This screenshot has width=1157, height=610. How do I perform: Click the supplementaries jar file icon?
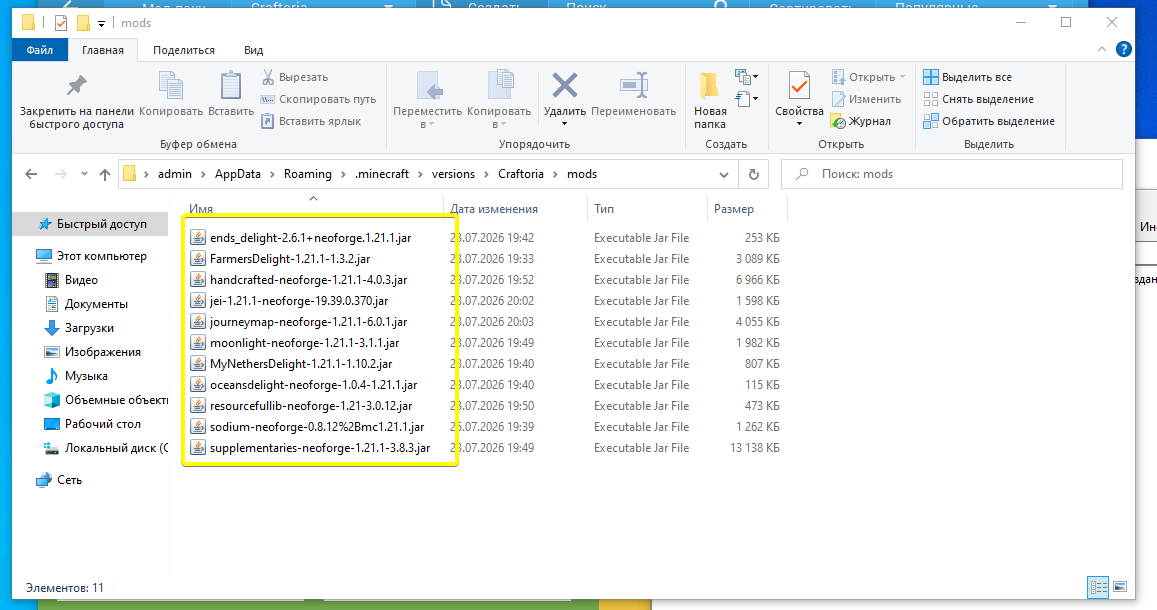198,448
